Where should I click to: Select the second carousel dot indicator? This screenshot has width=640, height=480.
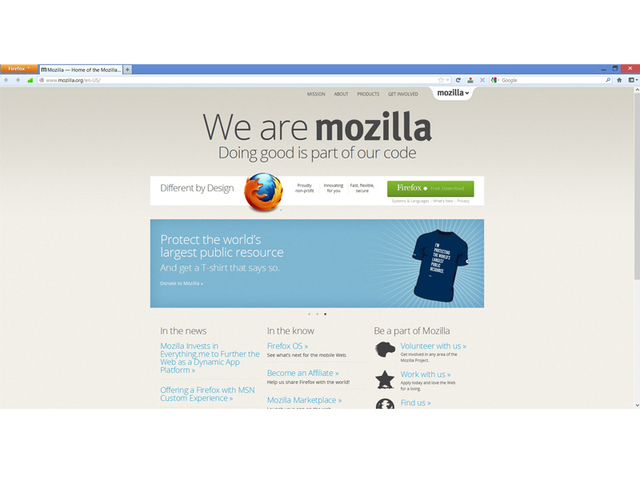click(x=317, y=314)
